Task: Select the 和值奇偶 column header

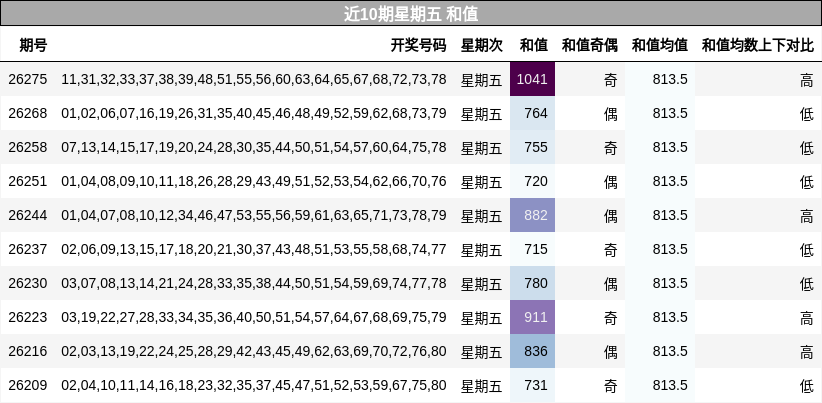Action: (590, 46)
